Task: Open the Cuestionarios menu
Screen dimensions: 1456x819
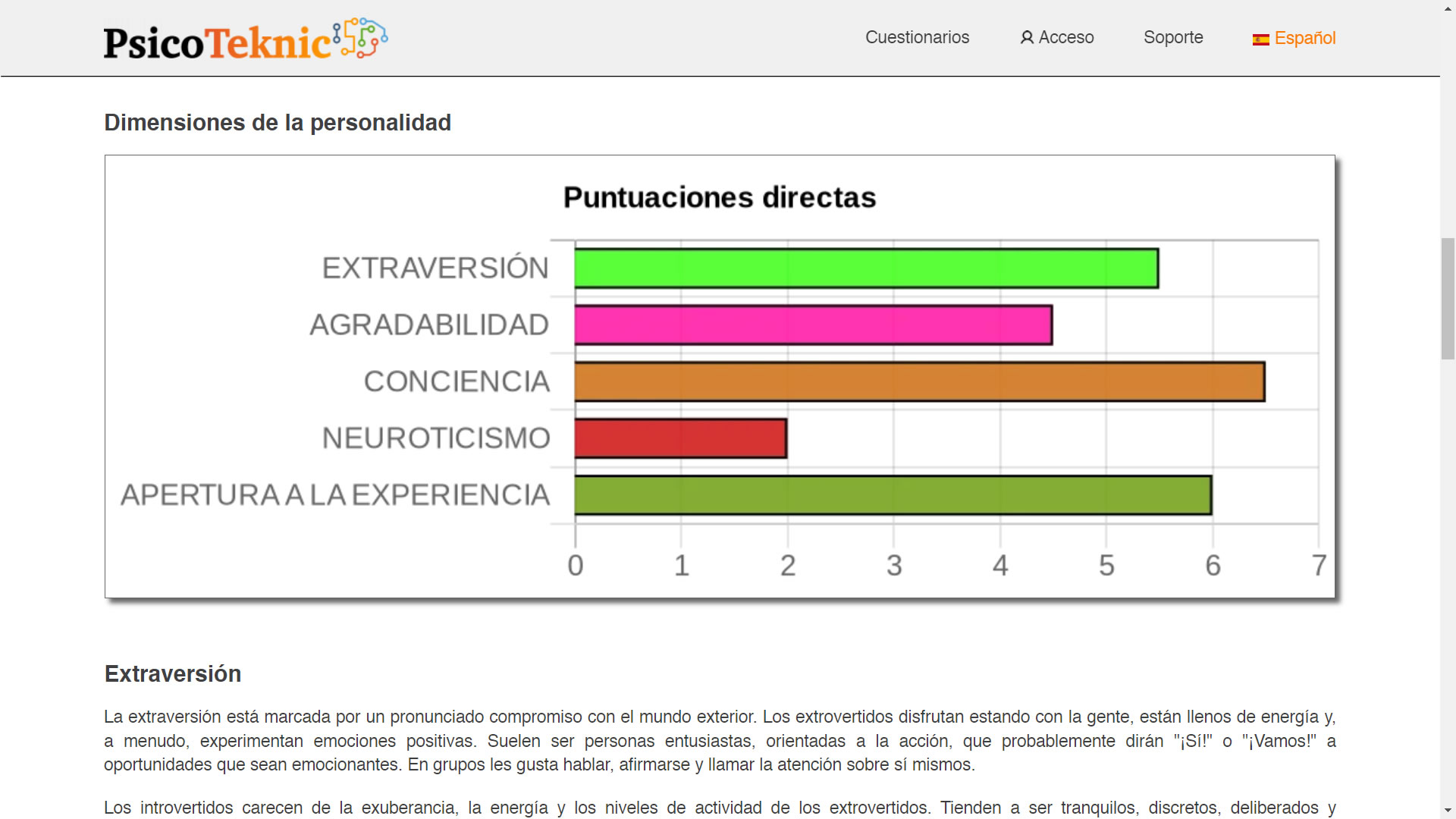Action: pos(917,37)
